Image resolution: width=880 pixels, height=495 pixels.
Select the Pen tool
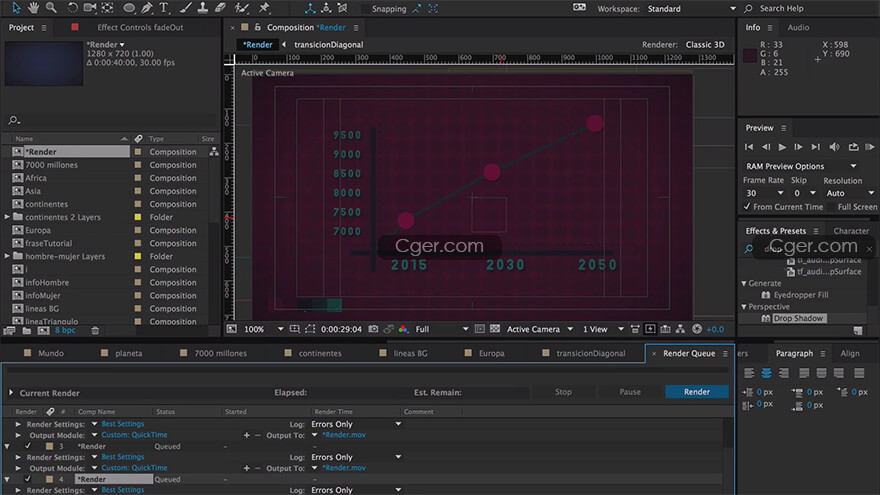point(147,8)
